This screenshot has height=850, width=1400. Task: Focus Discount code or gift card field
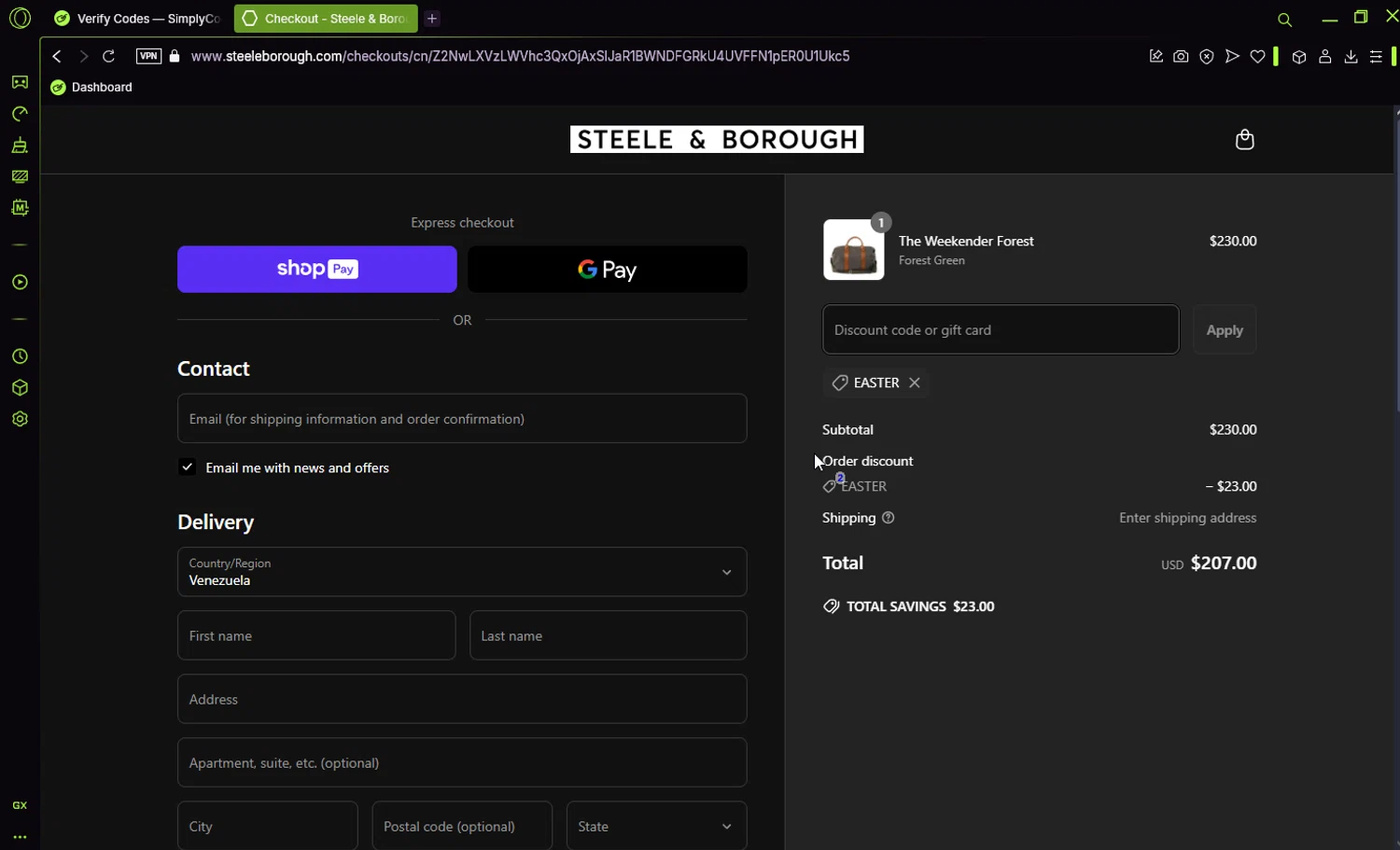click(x=1001, y=329)
